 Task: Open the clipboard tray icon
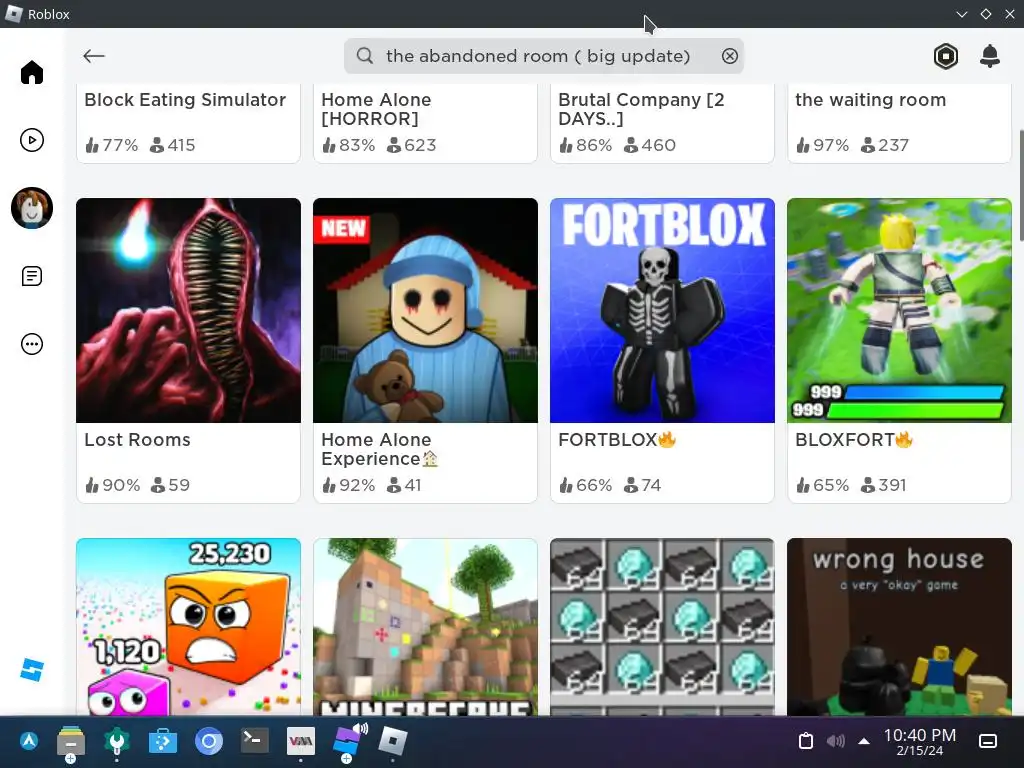(x=806, y=741)
